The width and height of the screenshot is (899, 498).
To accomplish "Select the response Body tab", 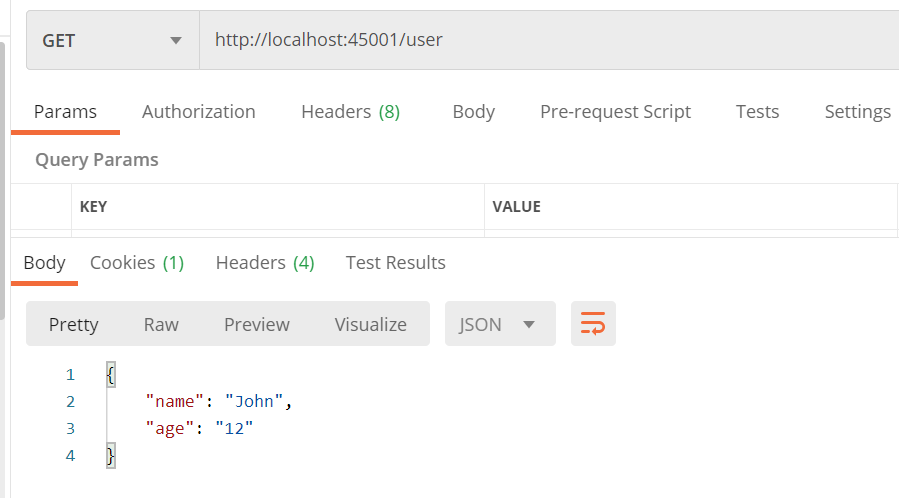I will 44,263.
